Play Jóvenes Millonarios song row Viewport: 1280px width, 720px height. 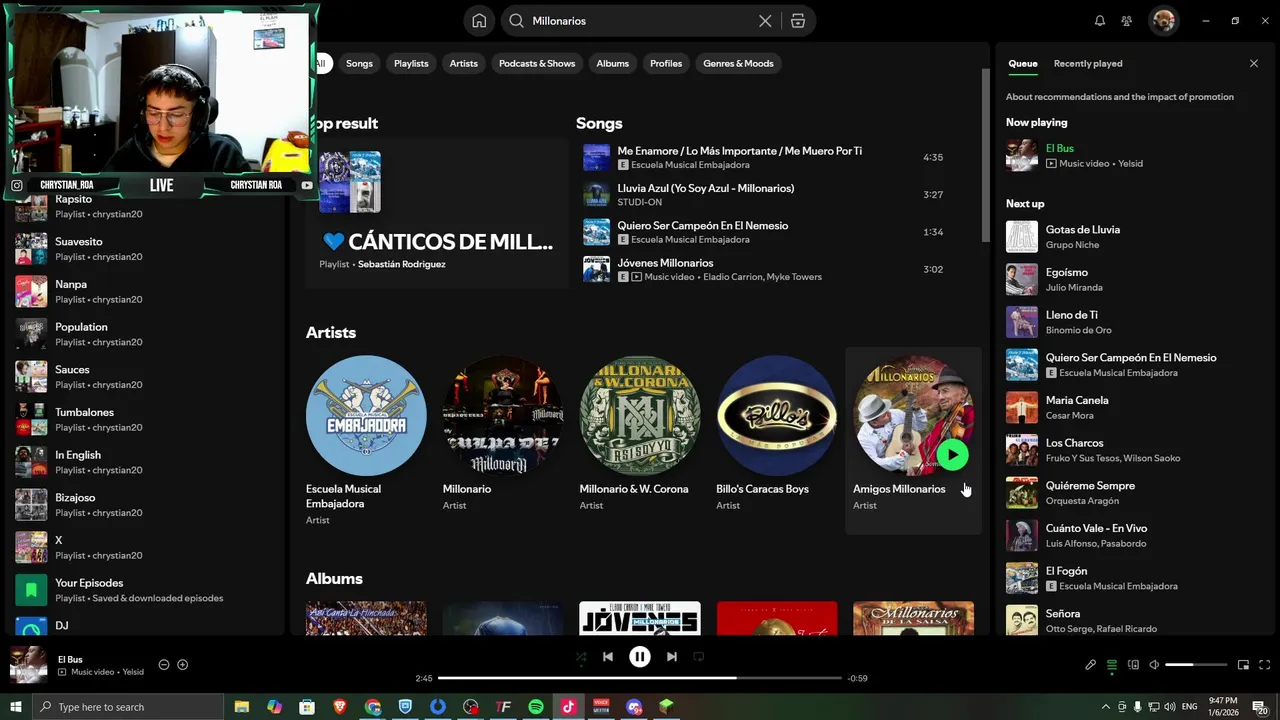click(767, 270)
